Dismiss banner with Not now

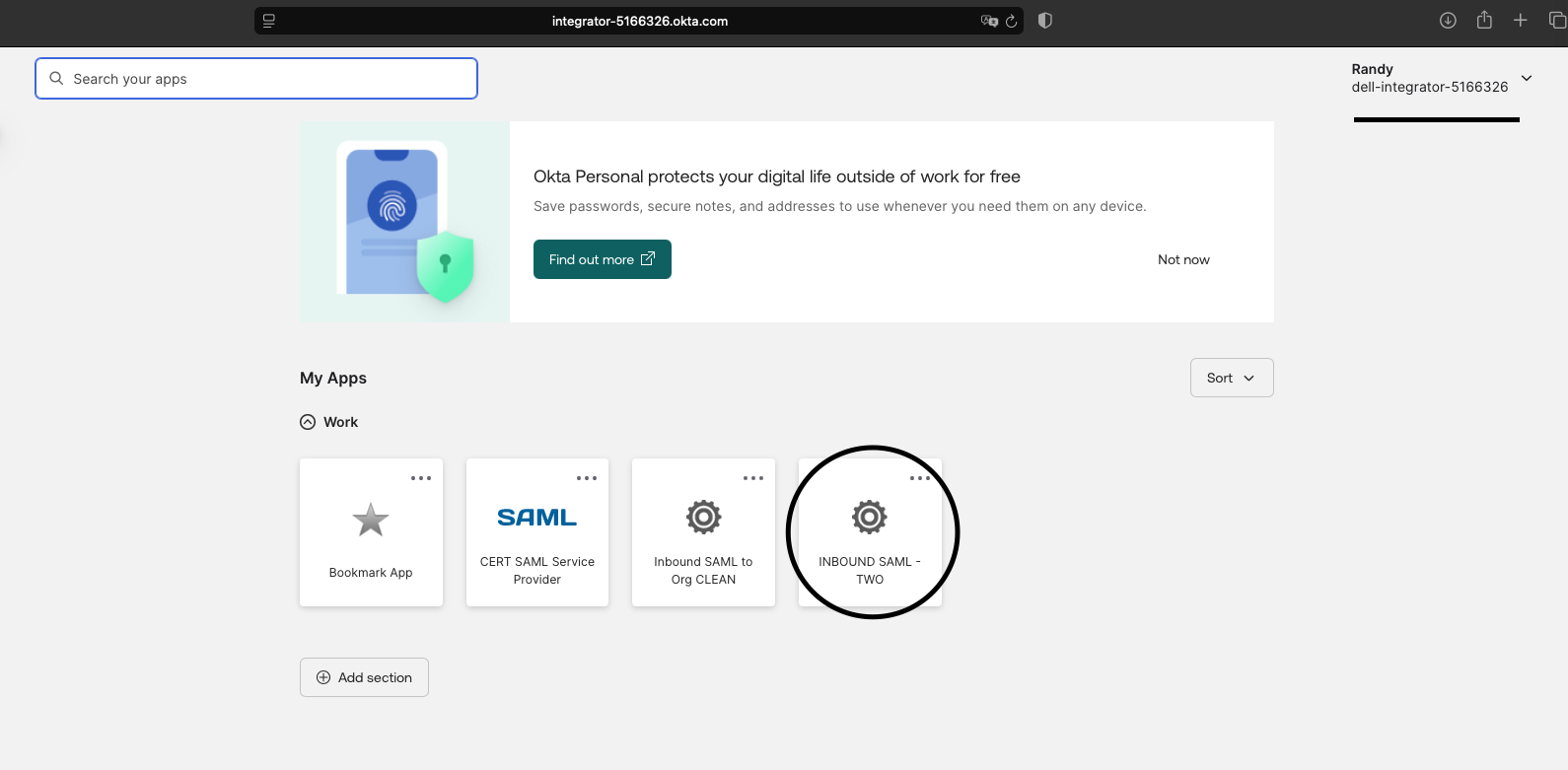[x=1183, y=259]
